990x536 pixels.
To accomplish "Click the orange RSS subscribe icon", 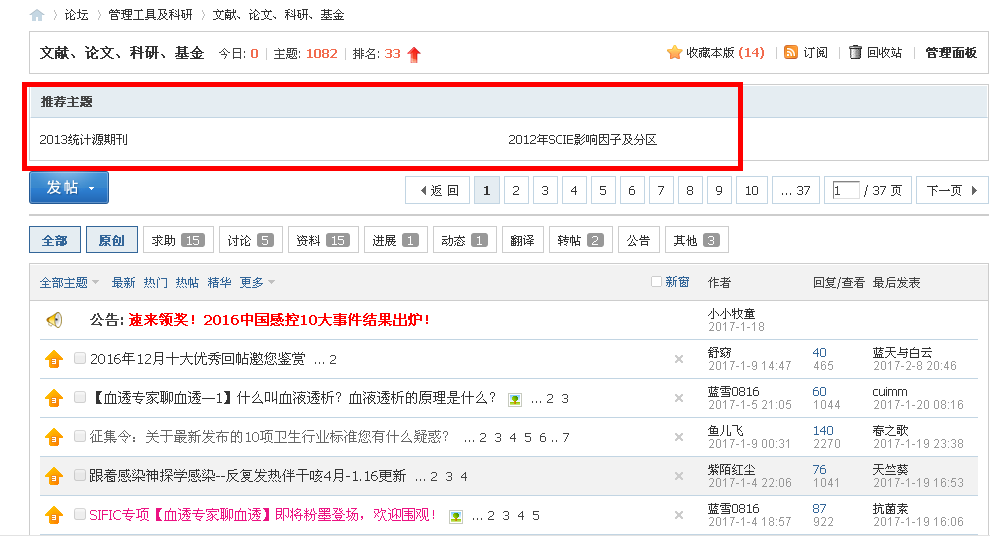I will 791,53.
